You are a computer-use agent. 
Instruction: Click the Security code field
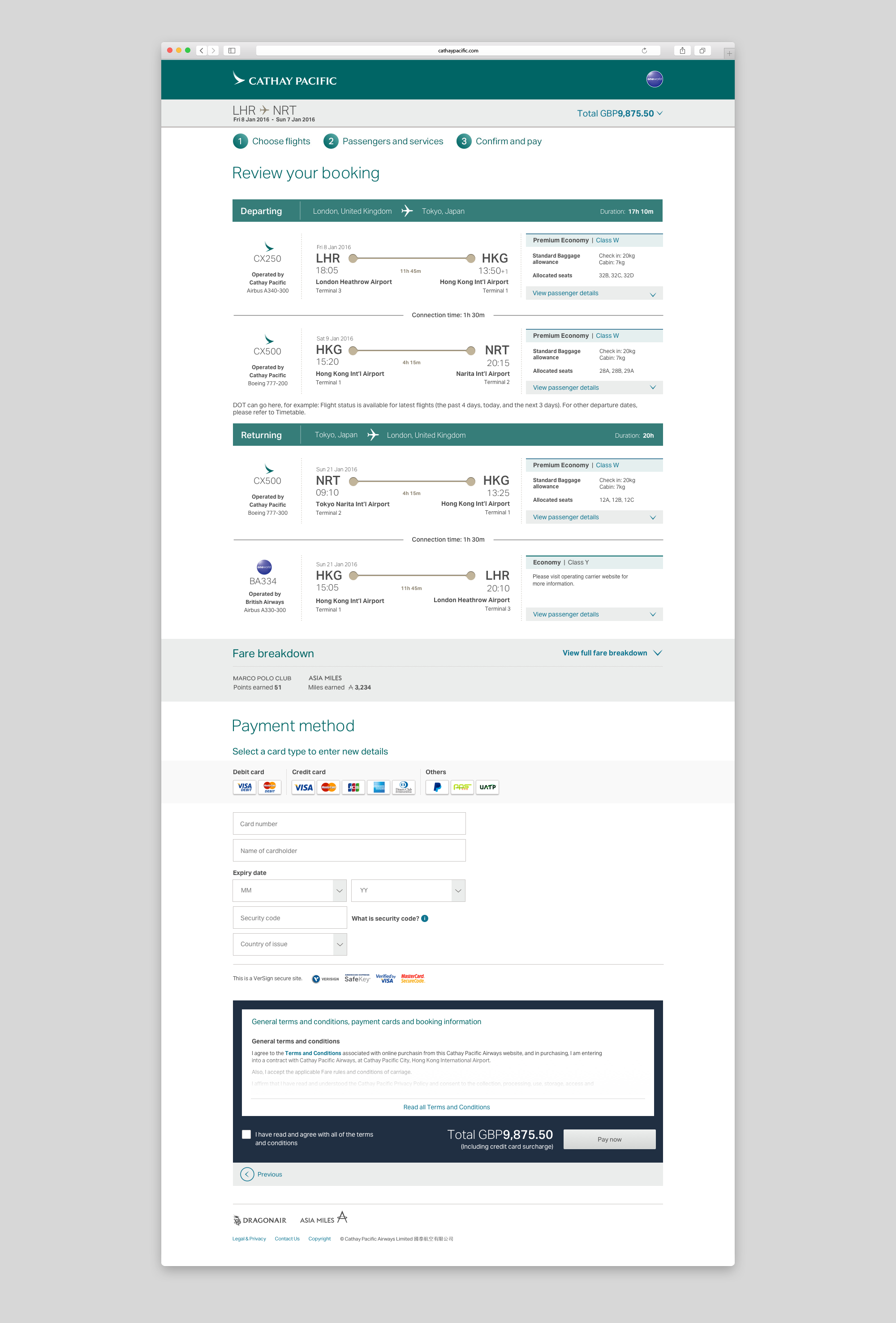point(290,918)
